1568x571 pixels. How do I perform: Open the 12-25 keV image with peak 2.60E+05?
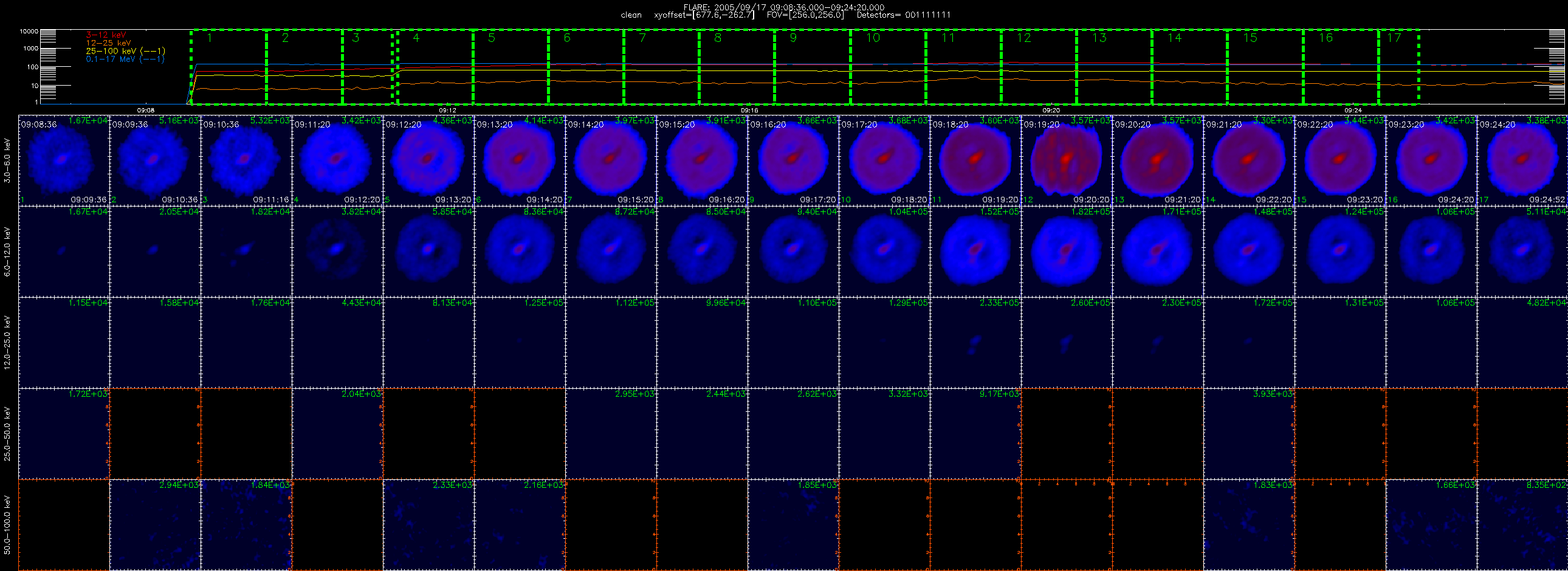(1067, 343)
